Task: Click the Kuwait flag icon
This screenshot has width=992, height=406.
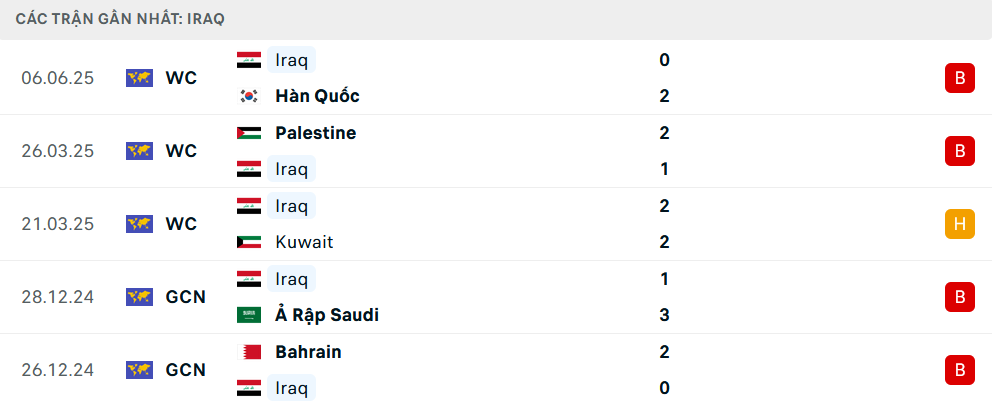Action: [x=249, y=242]
